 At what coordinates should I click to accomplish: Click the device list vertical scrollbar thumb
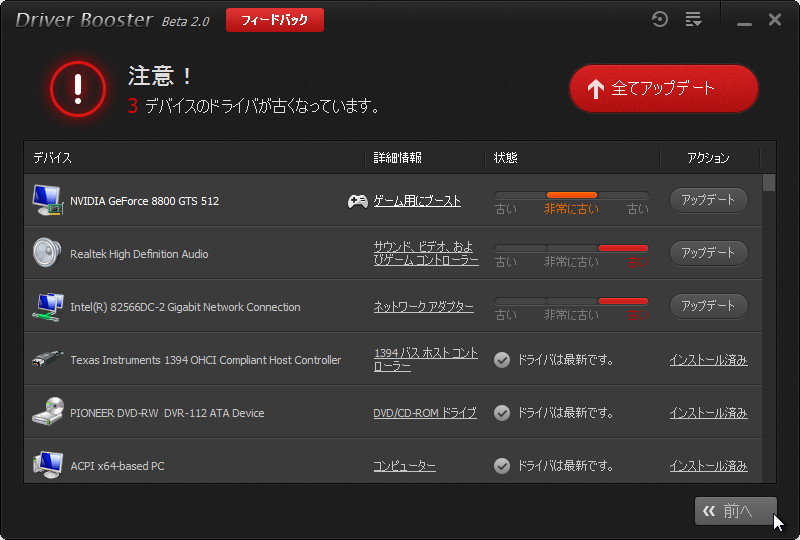(769, 183)
